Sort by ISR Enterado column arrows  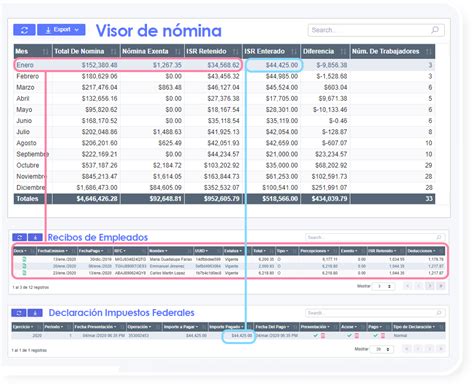294,52
